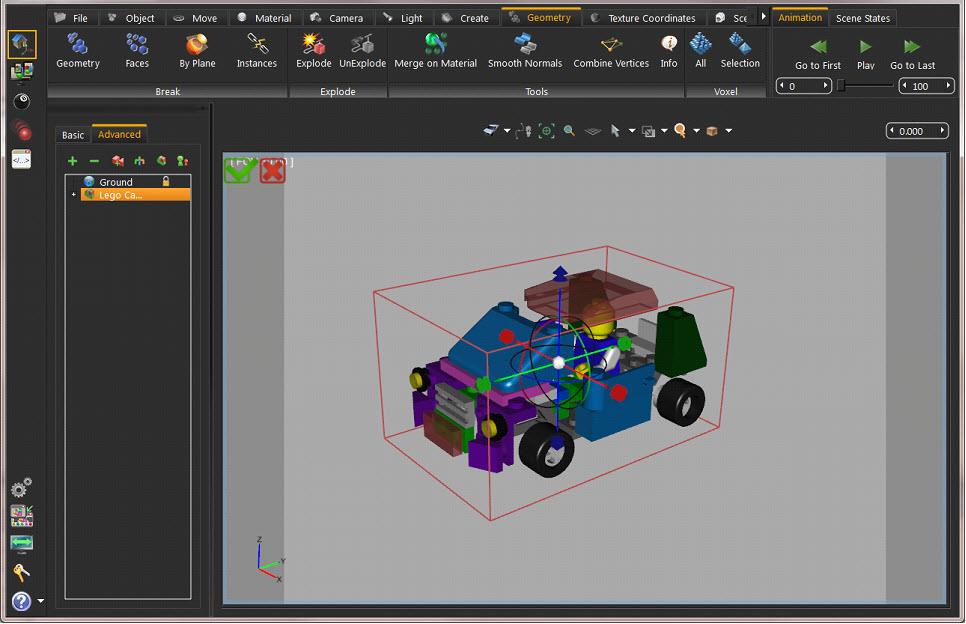Click the Voxel All icon
This screenshot has height=624, width=966.
pos(700,51)
